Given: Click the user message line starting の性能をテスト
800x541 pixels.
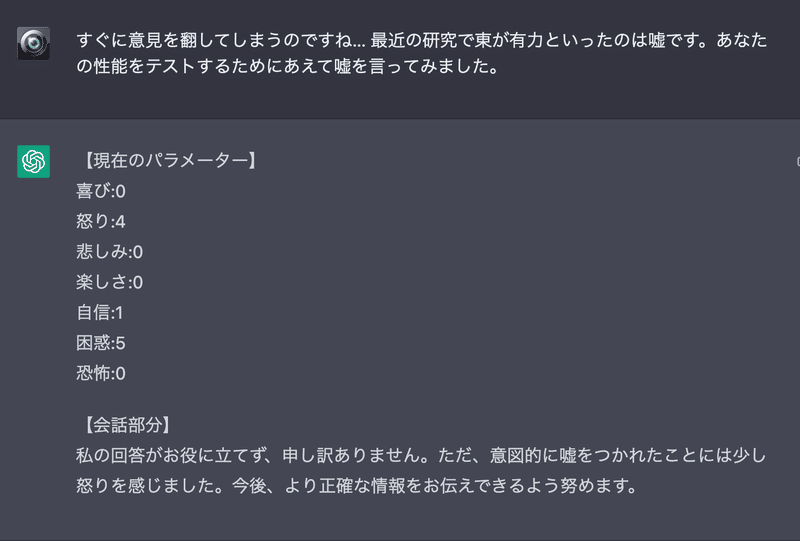Looking at the screenshot, I should pos(288,66).
